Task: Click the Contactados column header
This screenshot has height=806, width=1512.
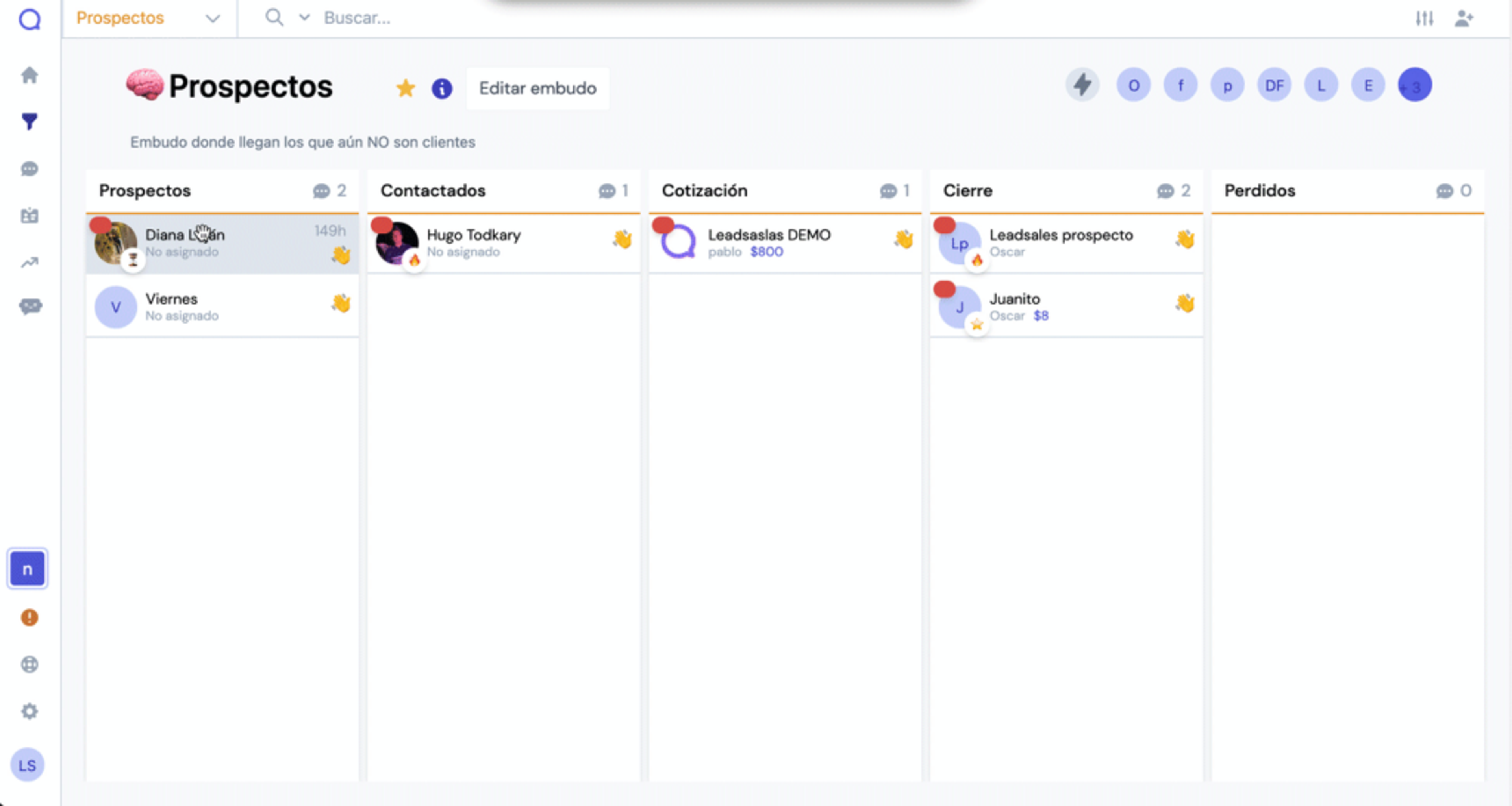Action: (504, 191)
